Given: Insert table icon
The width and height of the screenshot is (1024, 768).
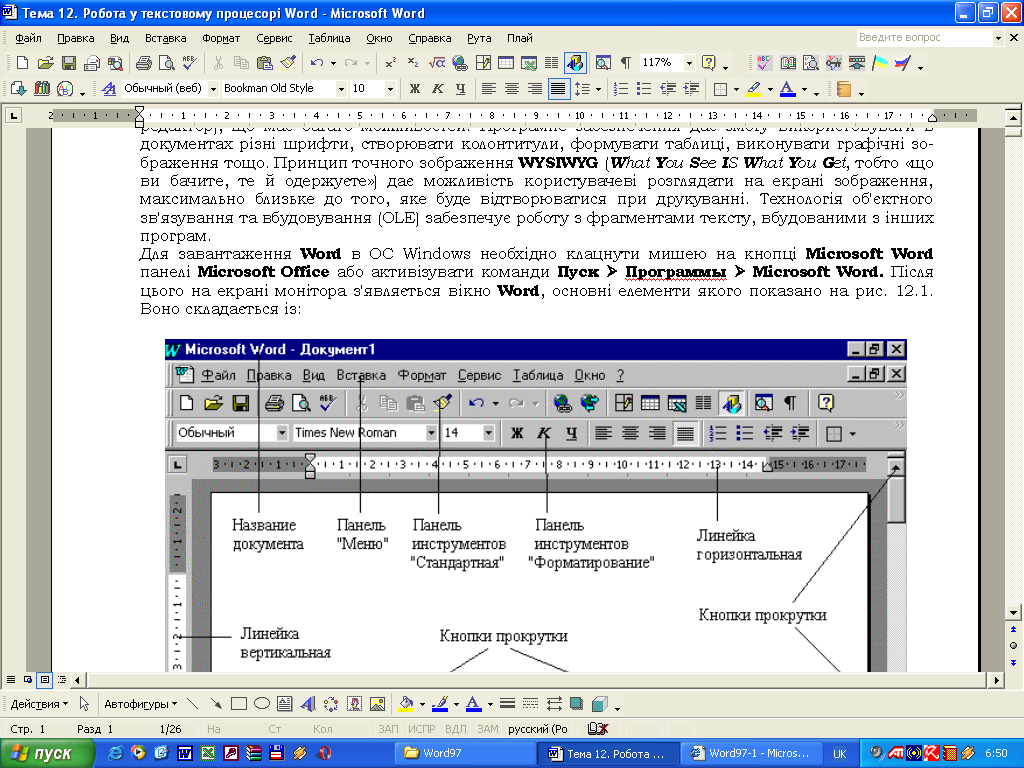Looking at the screenshot, I should [505, 63].
